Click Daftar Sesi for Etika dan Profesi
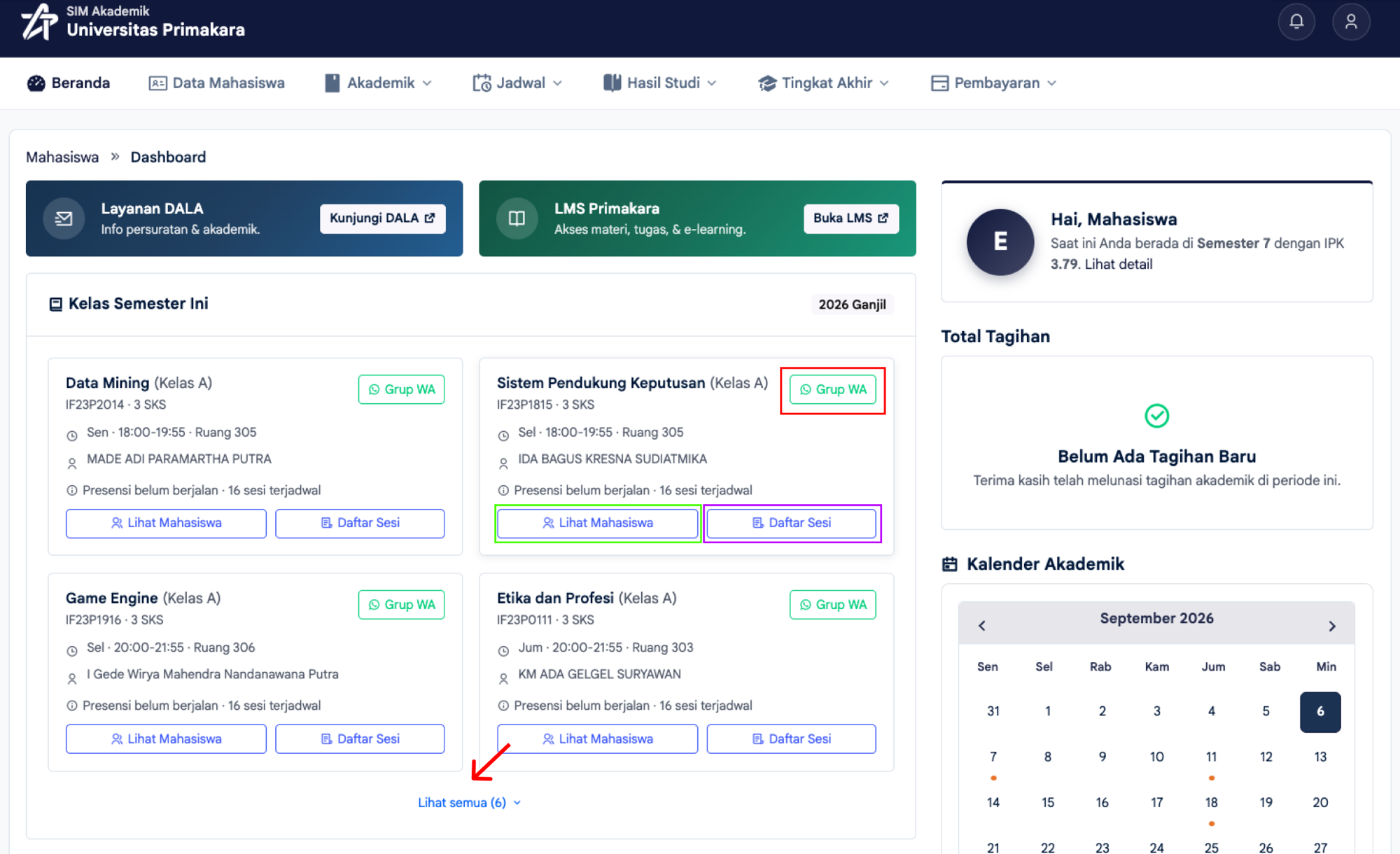Image resolution: width=1400 pixels, height=854 pixels. pyautogui.click(x=791, y=739)
